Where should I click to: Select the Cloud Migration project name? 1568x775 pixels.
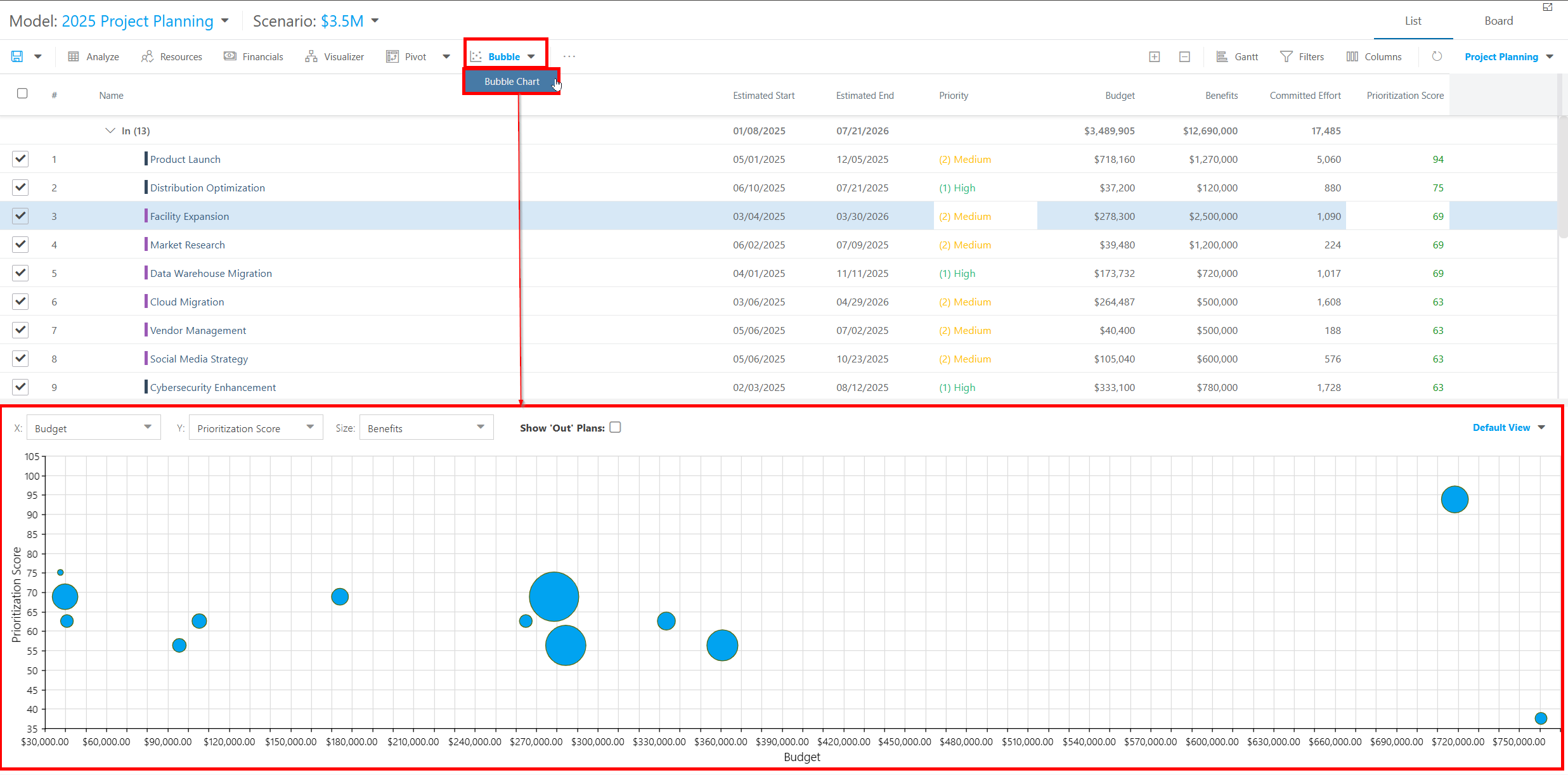(x=187, y=302)
